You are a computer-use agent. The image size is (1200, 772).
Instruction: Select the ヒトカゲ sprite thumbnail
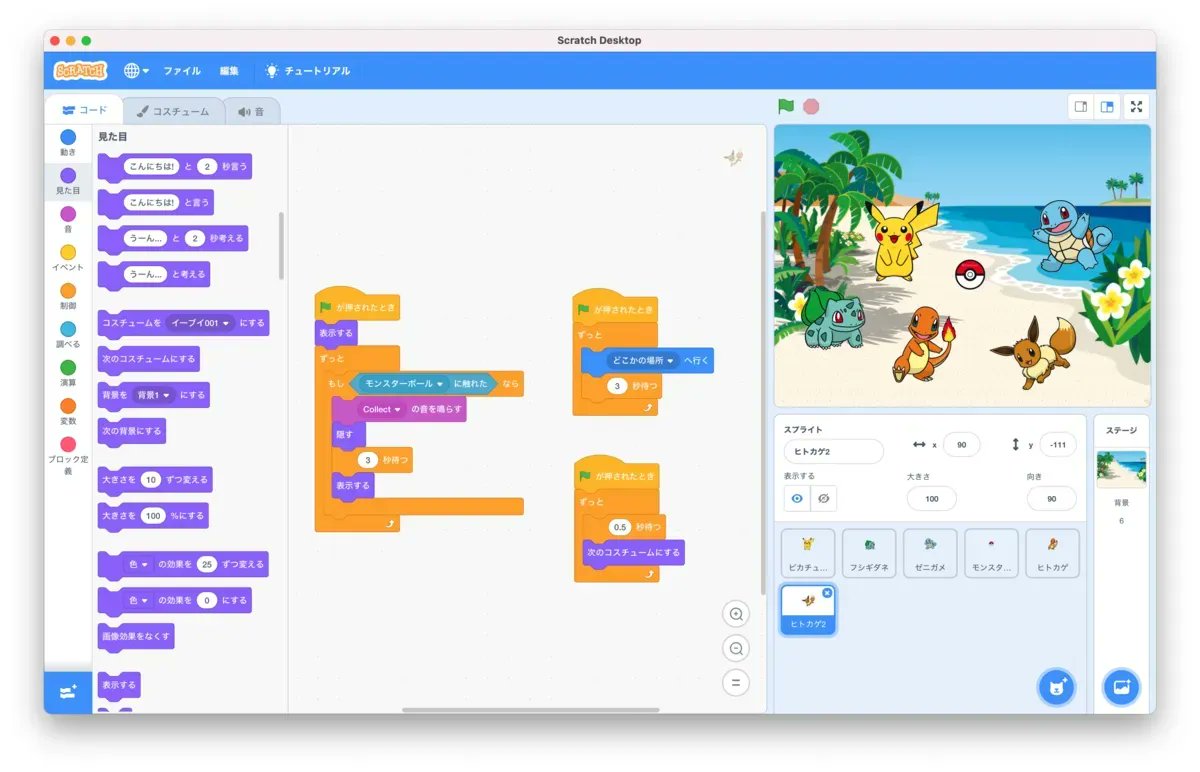pyautogui.click(x=1052, y=553)
